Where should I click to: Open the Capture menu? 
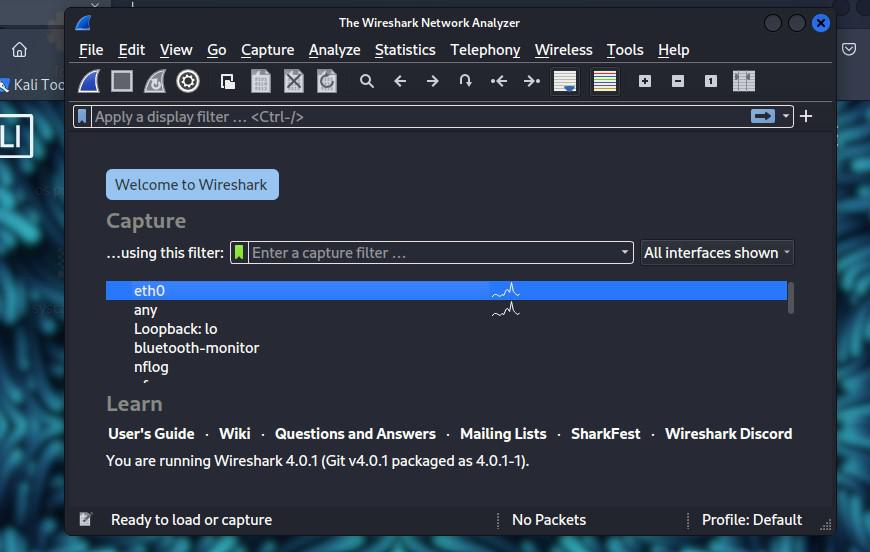(x=267, y=50)
